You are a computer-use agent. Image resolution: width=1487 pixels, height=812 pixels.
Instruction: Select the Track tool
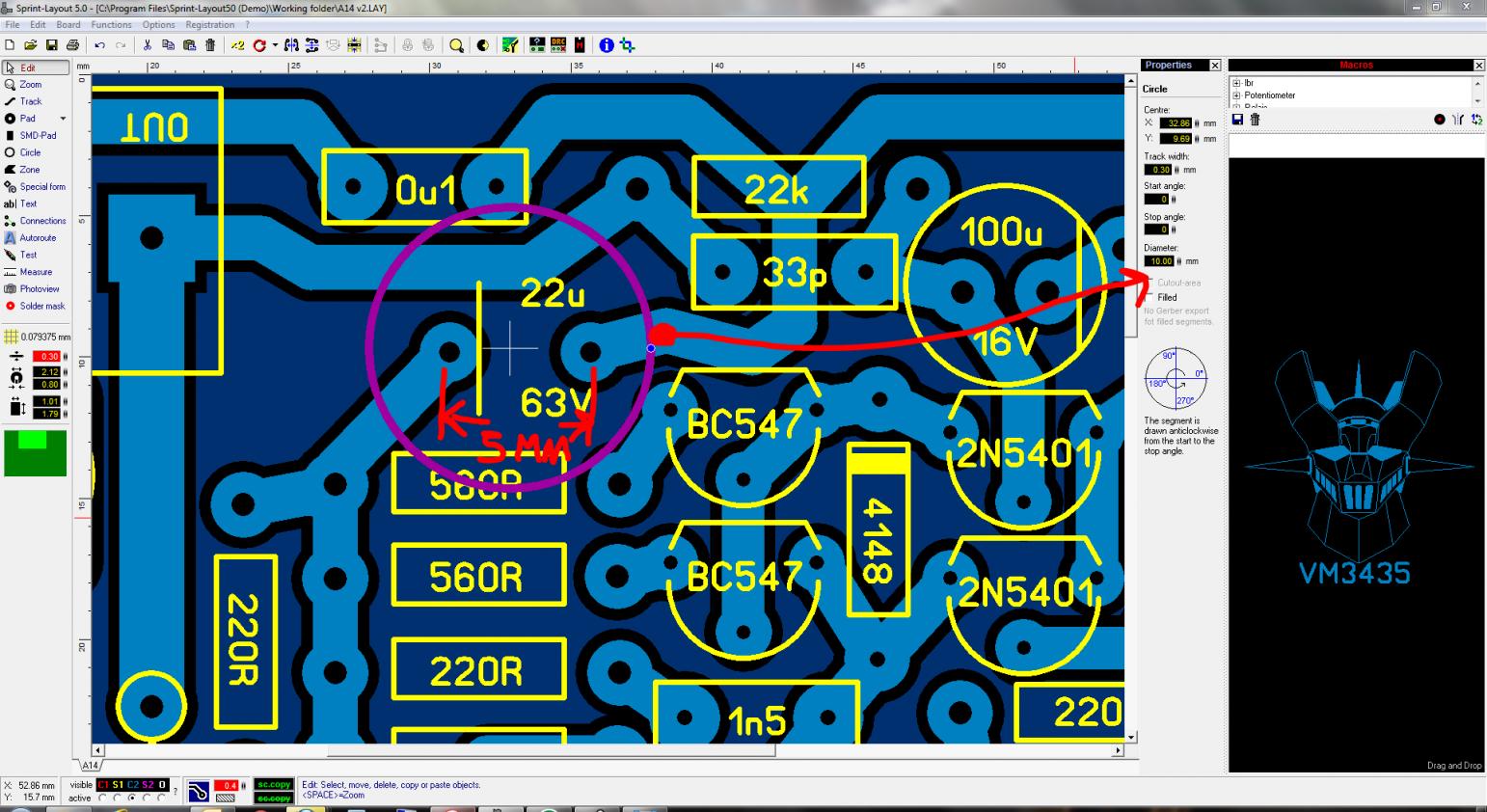(x=31, y=101)
